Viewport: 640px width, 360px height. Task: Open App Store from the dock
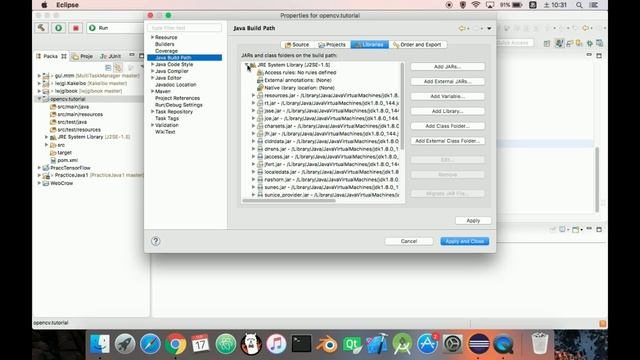[x=427, y=344]
